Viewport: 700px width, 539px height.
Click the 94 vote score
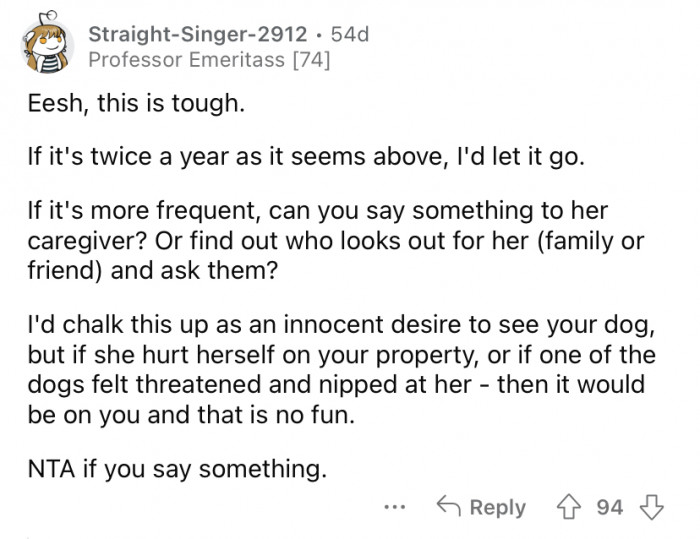point(609,508)
